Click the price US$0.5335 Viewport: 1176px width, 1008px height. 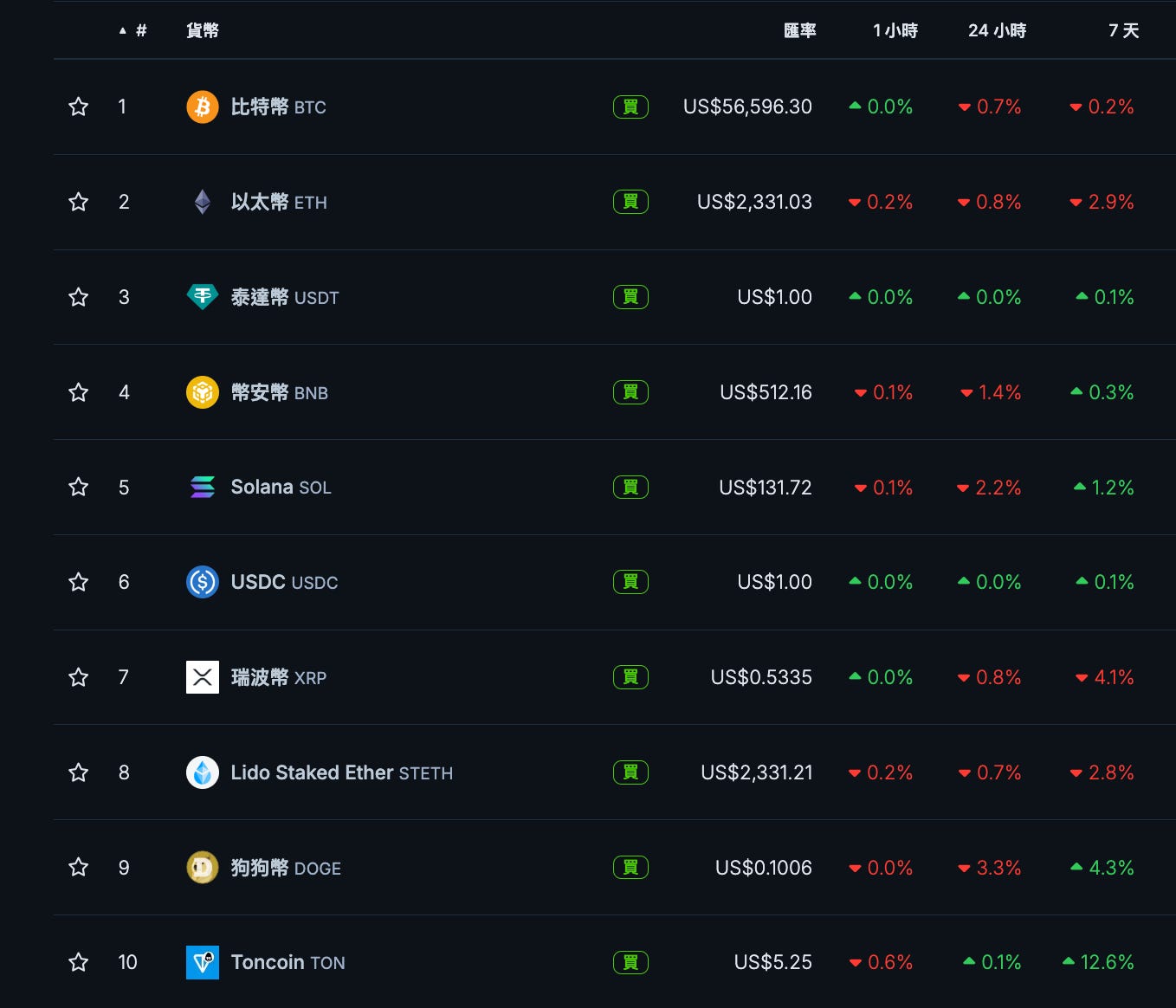point(762,677)
